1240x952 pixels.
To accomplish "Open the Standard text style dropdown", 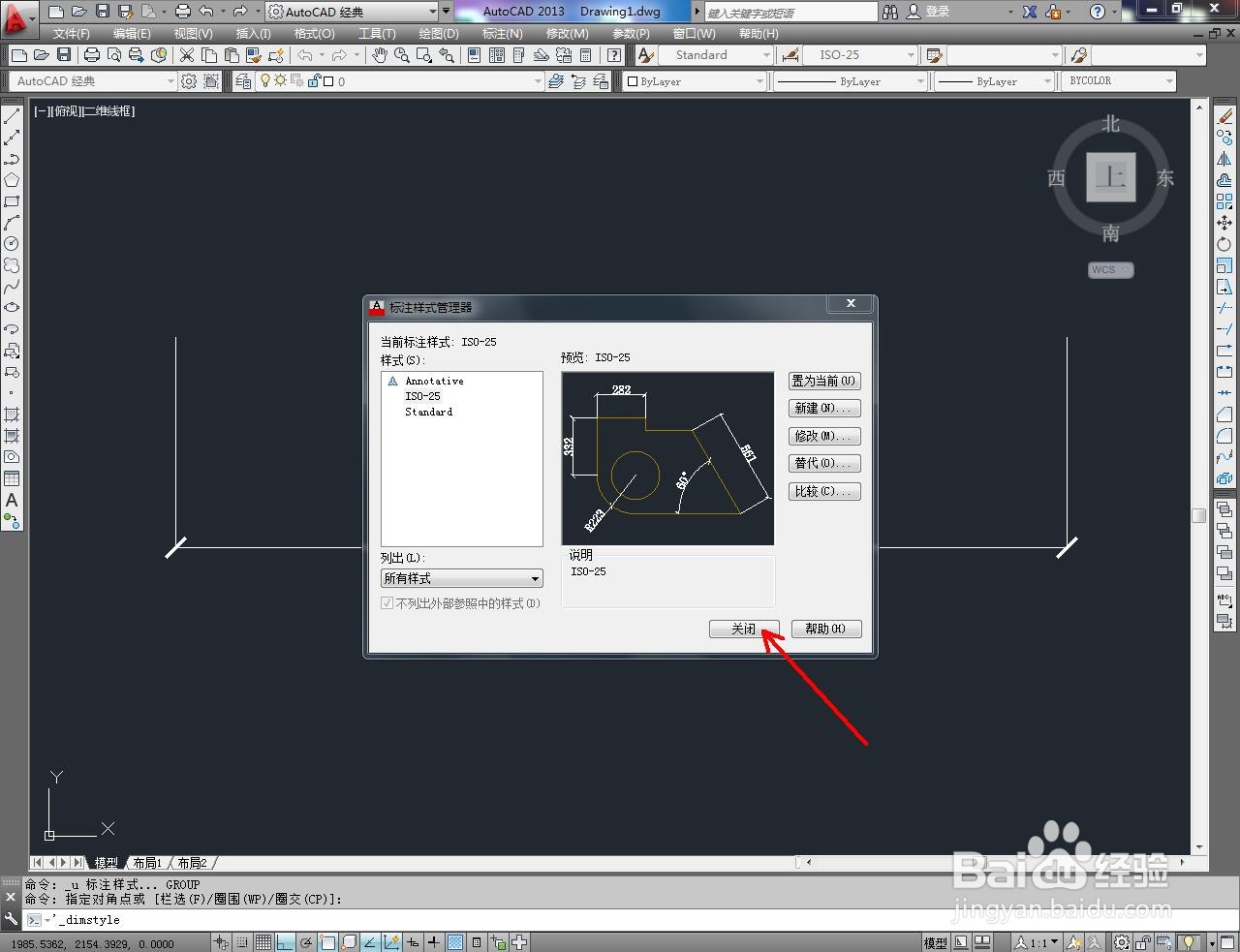I will click(x=716, y=55).
